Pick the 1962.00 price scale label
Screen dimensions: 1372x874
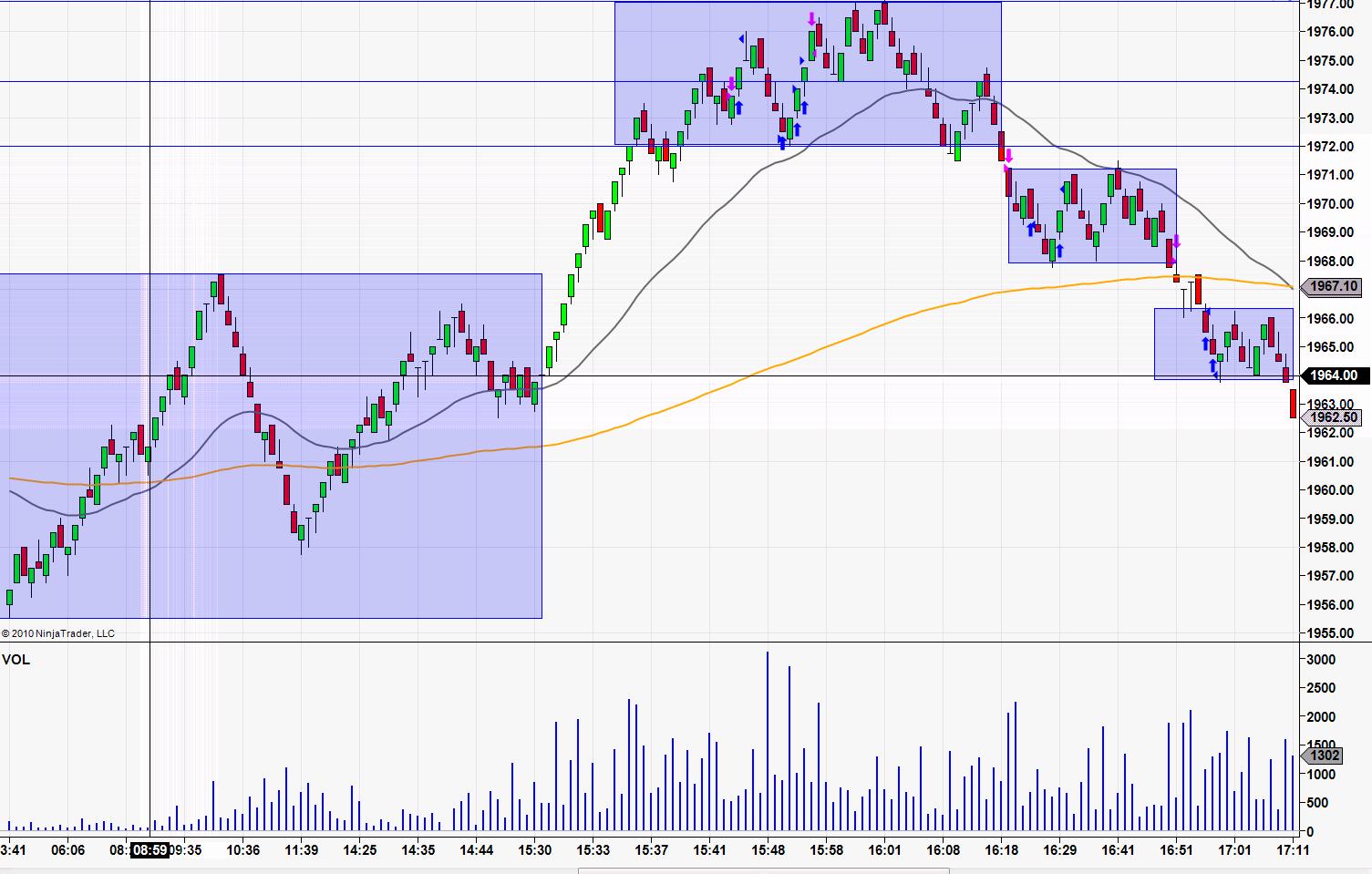[1330, 433]
